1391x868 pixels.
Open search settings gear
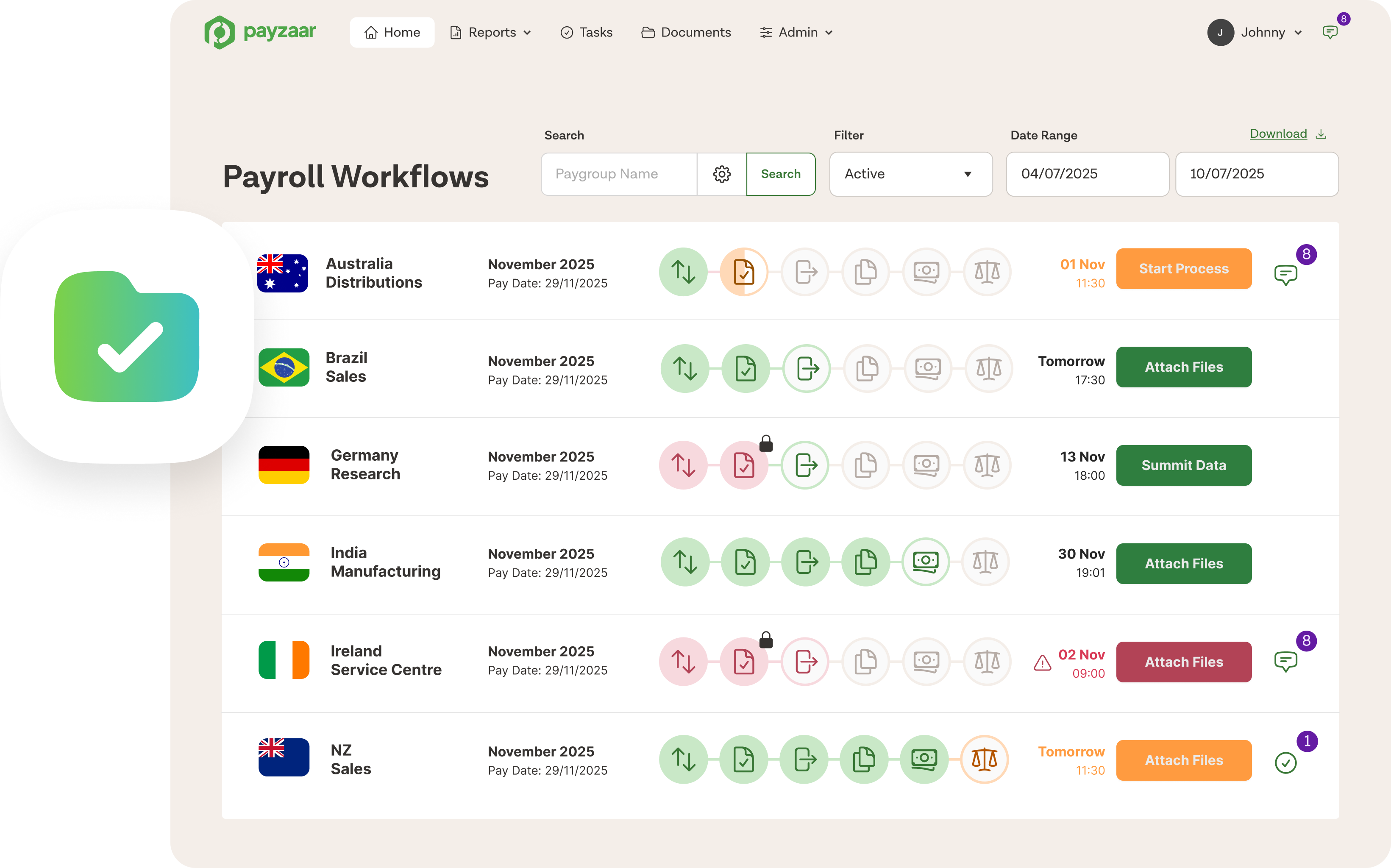722,174
